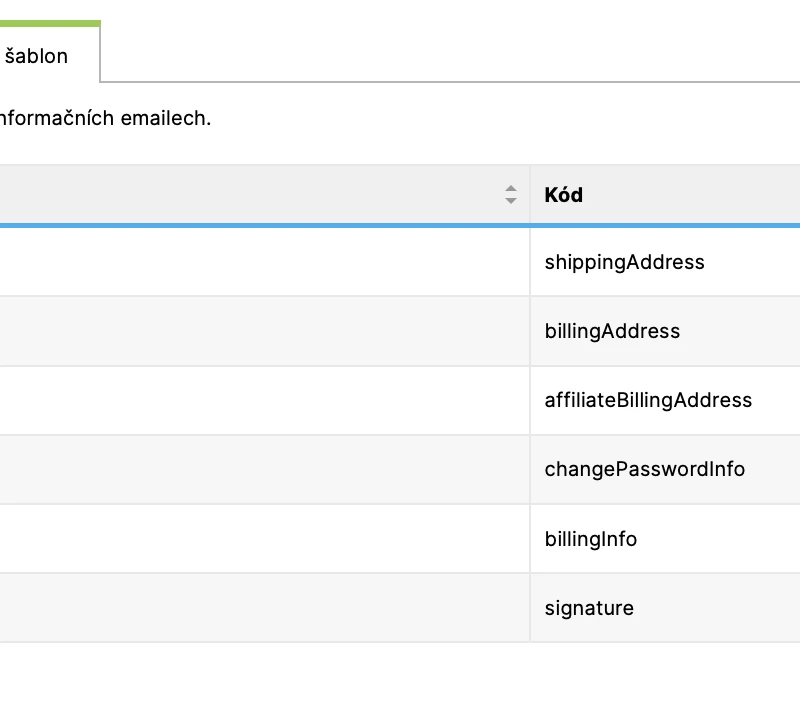
Task: Click the 'informačních emailech' description text
Action: pos(105,118)
